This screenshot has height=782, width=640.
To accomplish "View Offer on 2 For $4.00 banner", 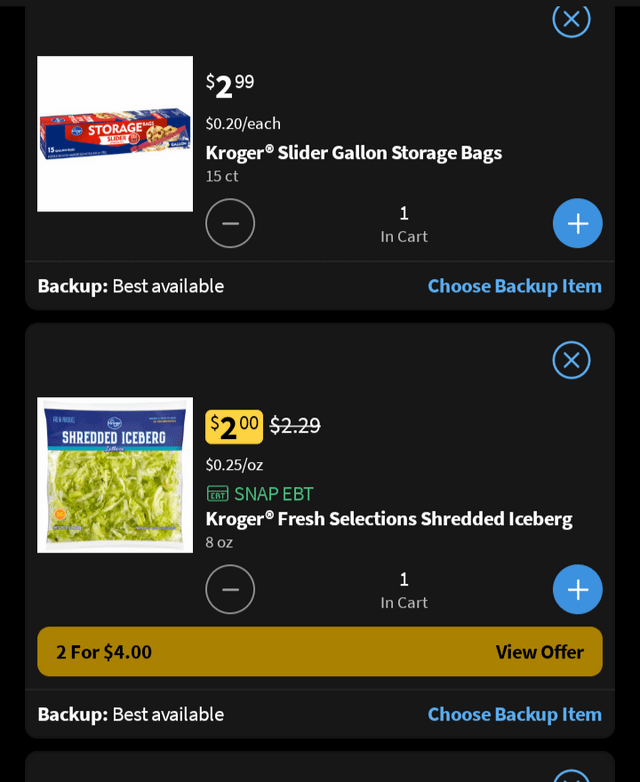I will pos(539,652).
